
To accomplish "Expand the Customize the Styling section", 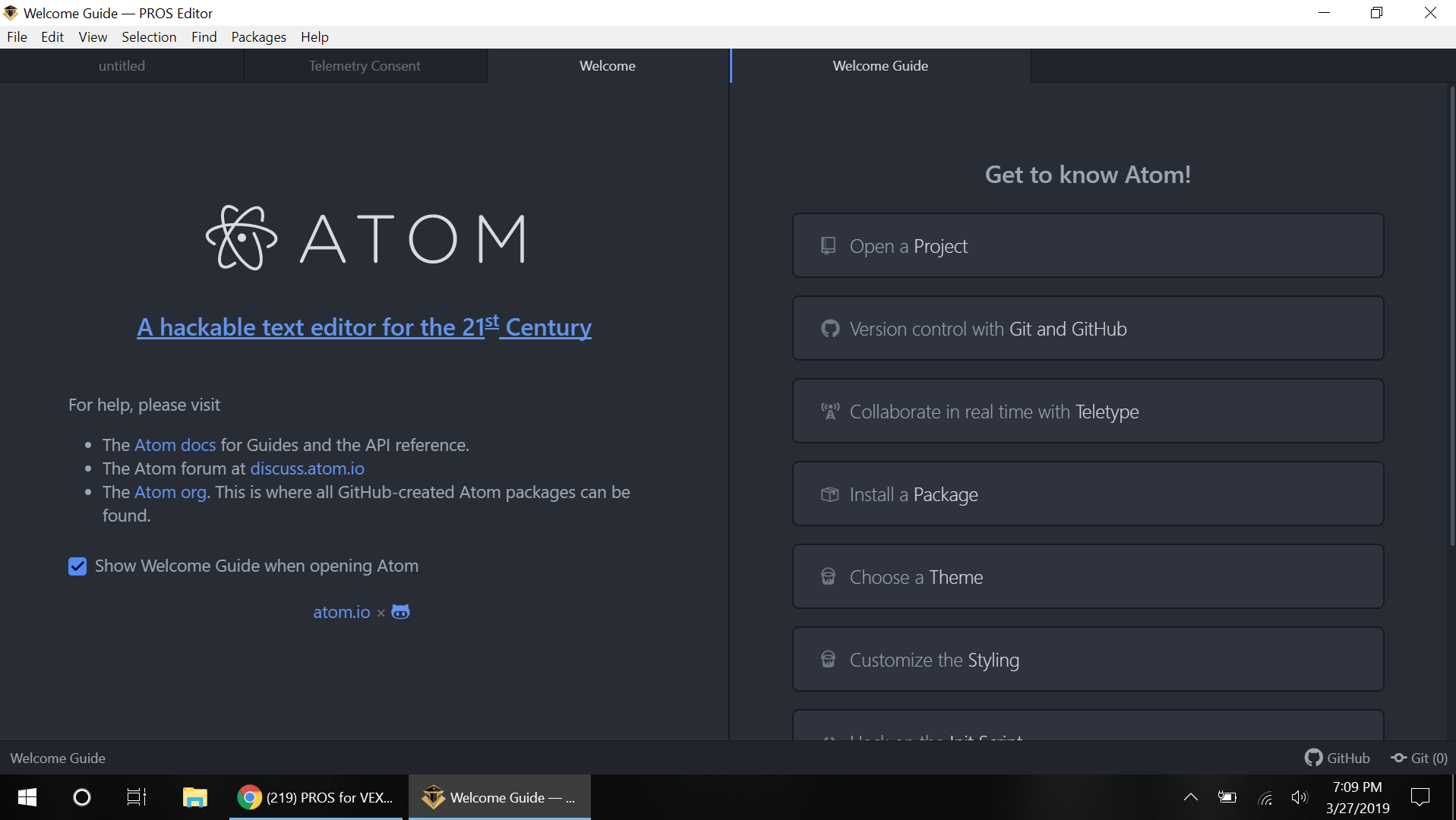I will click(x=1088, y=659).
